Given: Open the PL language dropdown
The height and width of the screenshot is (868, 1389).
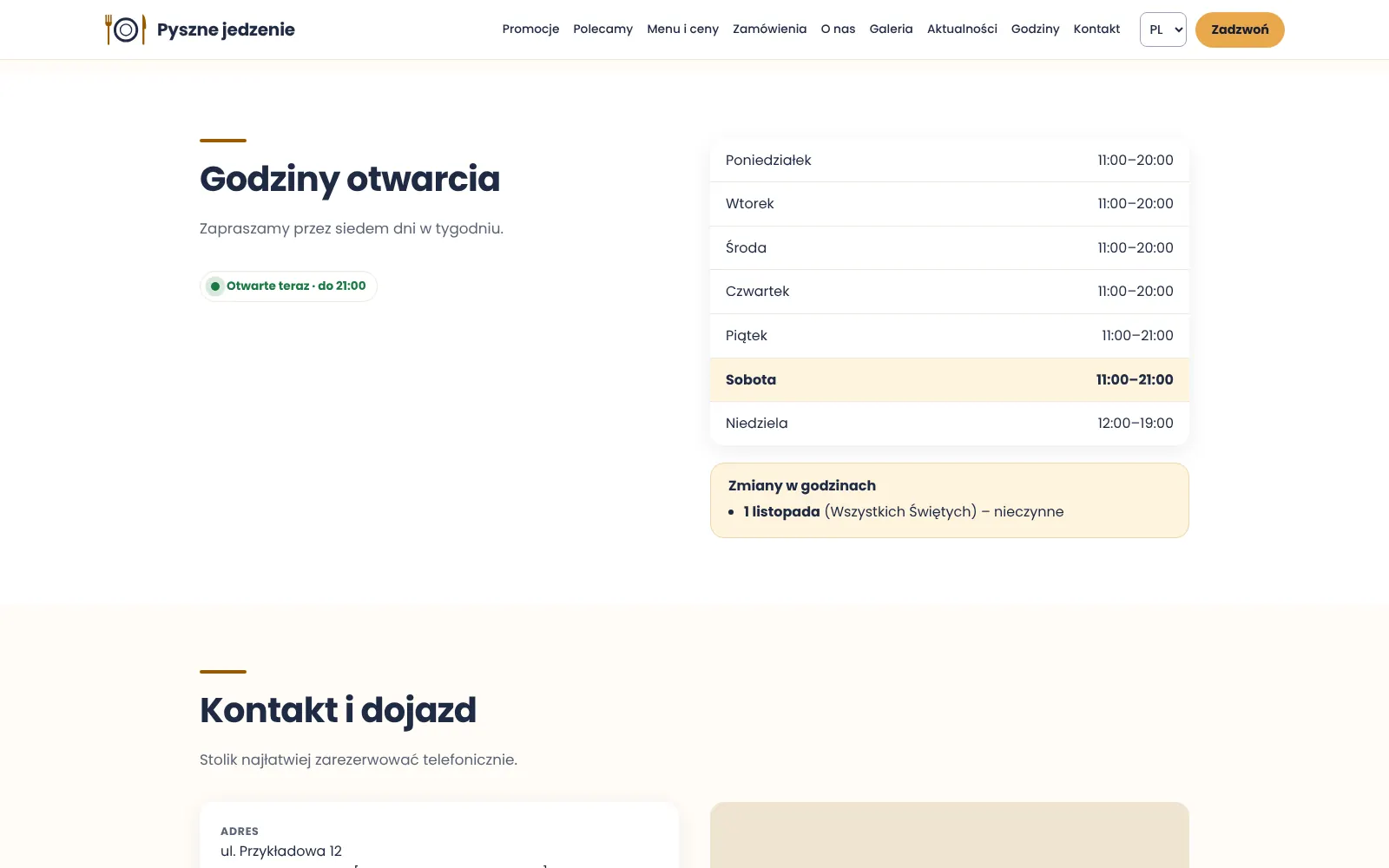Looking at the screenshot, I should 1162,30.
